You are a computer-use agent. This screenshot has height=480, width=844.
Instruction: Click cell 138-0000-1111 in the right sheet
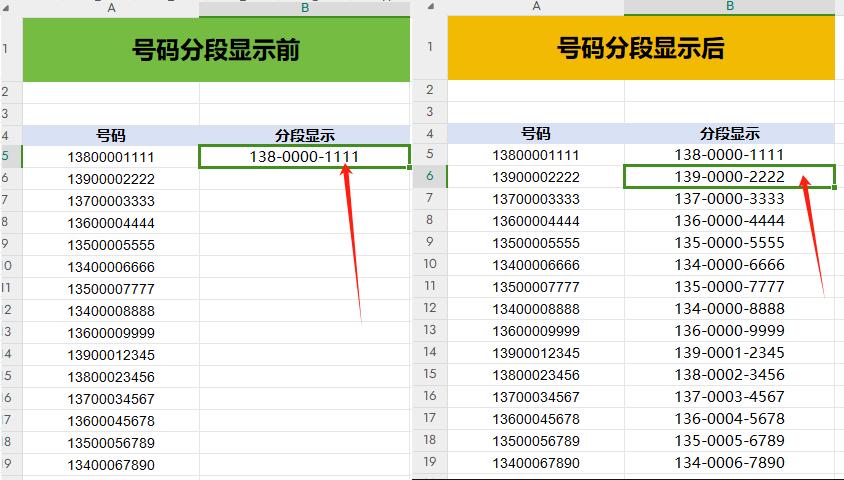[x=730, y=154]
